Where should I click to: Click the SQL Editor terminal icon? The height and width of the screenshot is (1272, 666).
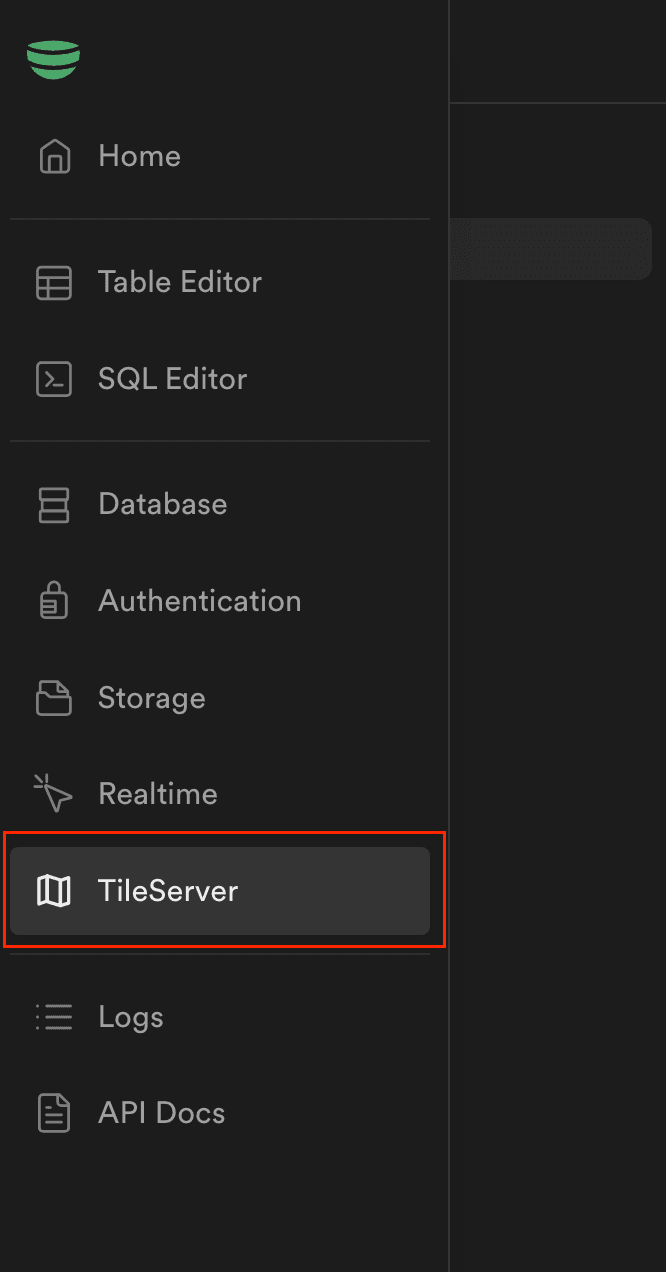(x=54, y=380)
